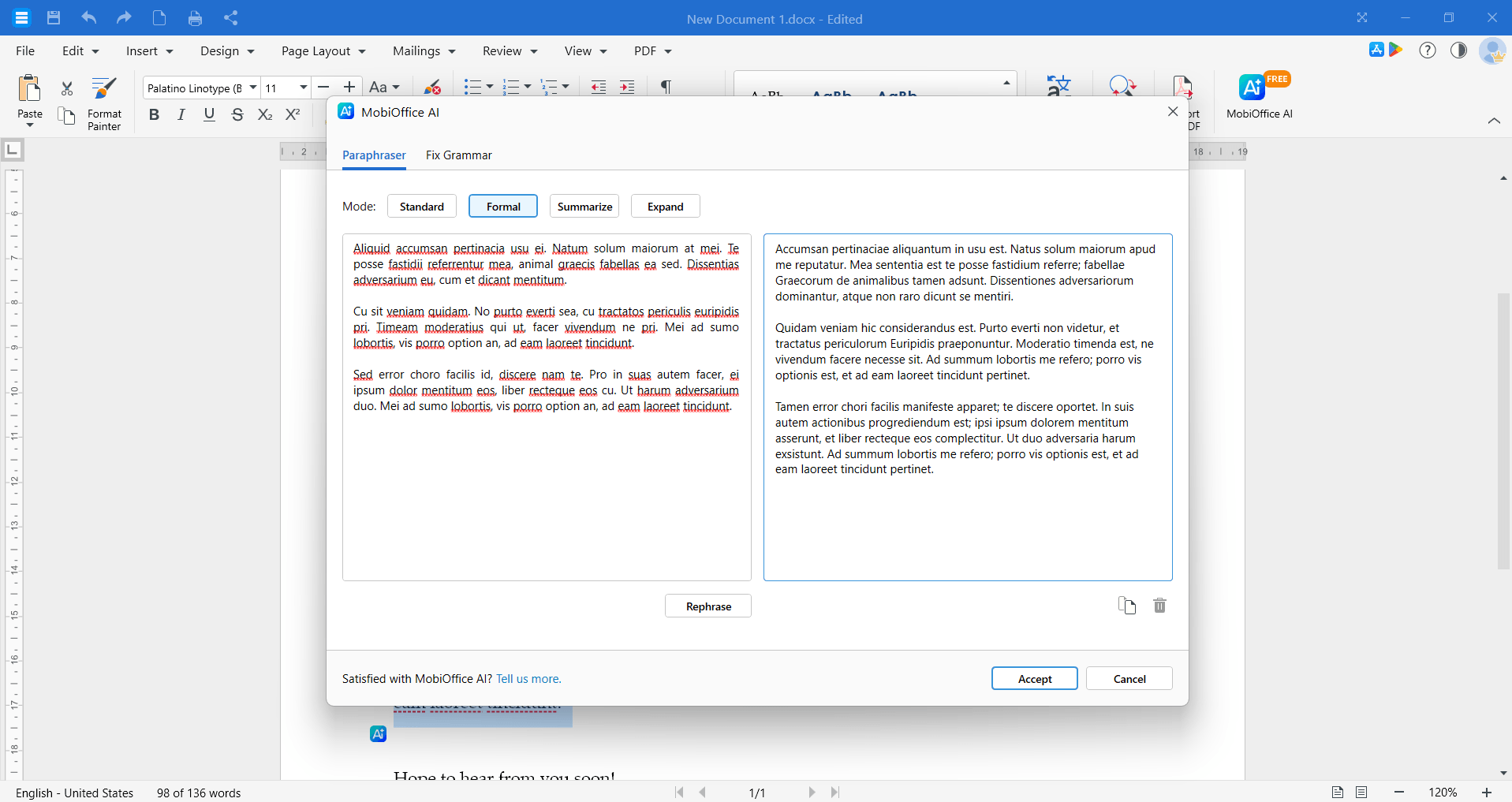Toggle Strikethrough formatting
Screen dimensions: 1512x802
237,114
